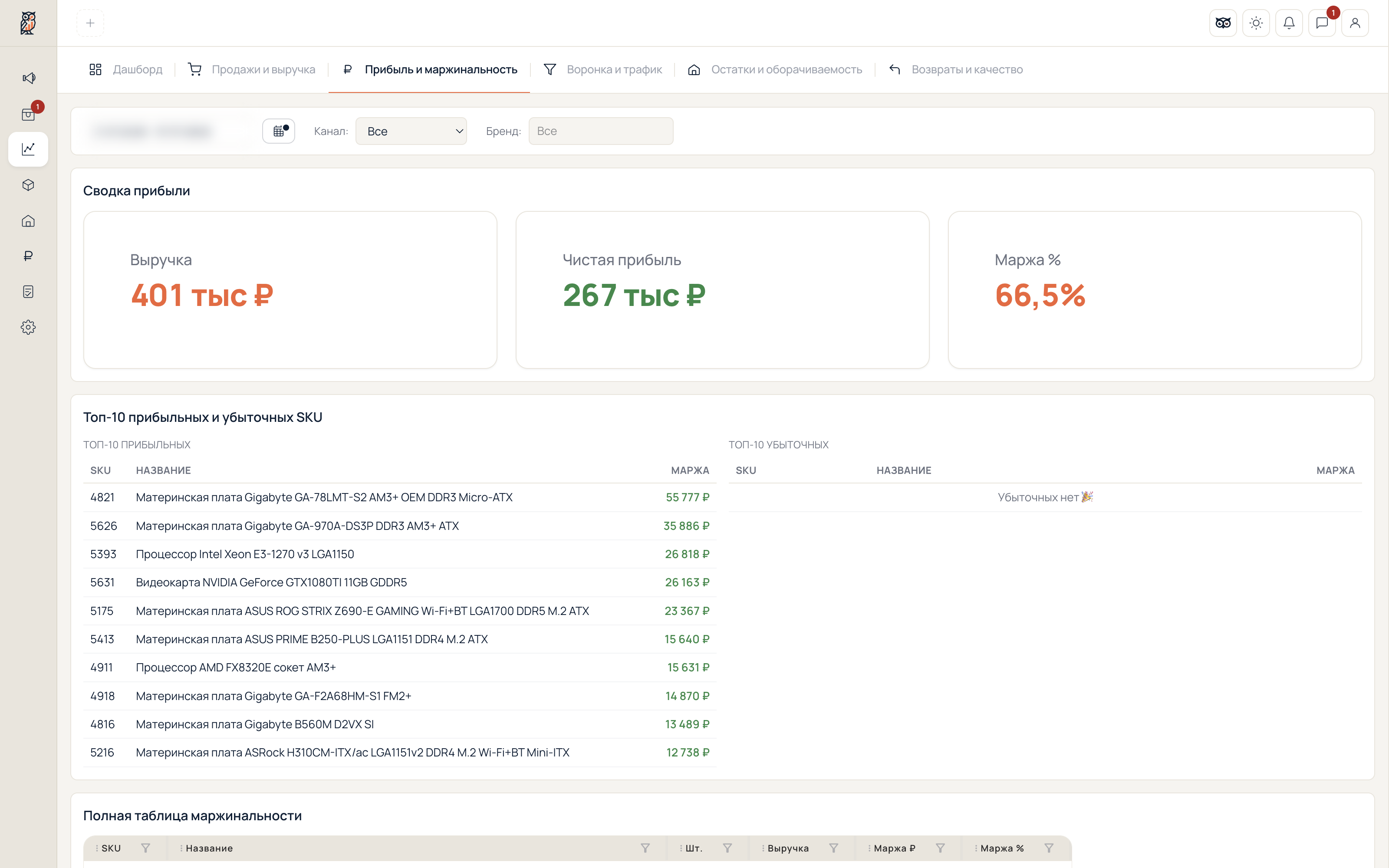This screenshot has height=868, width=1389.
Task: Open the calendar date picker button
Action: click(279, 131)
